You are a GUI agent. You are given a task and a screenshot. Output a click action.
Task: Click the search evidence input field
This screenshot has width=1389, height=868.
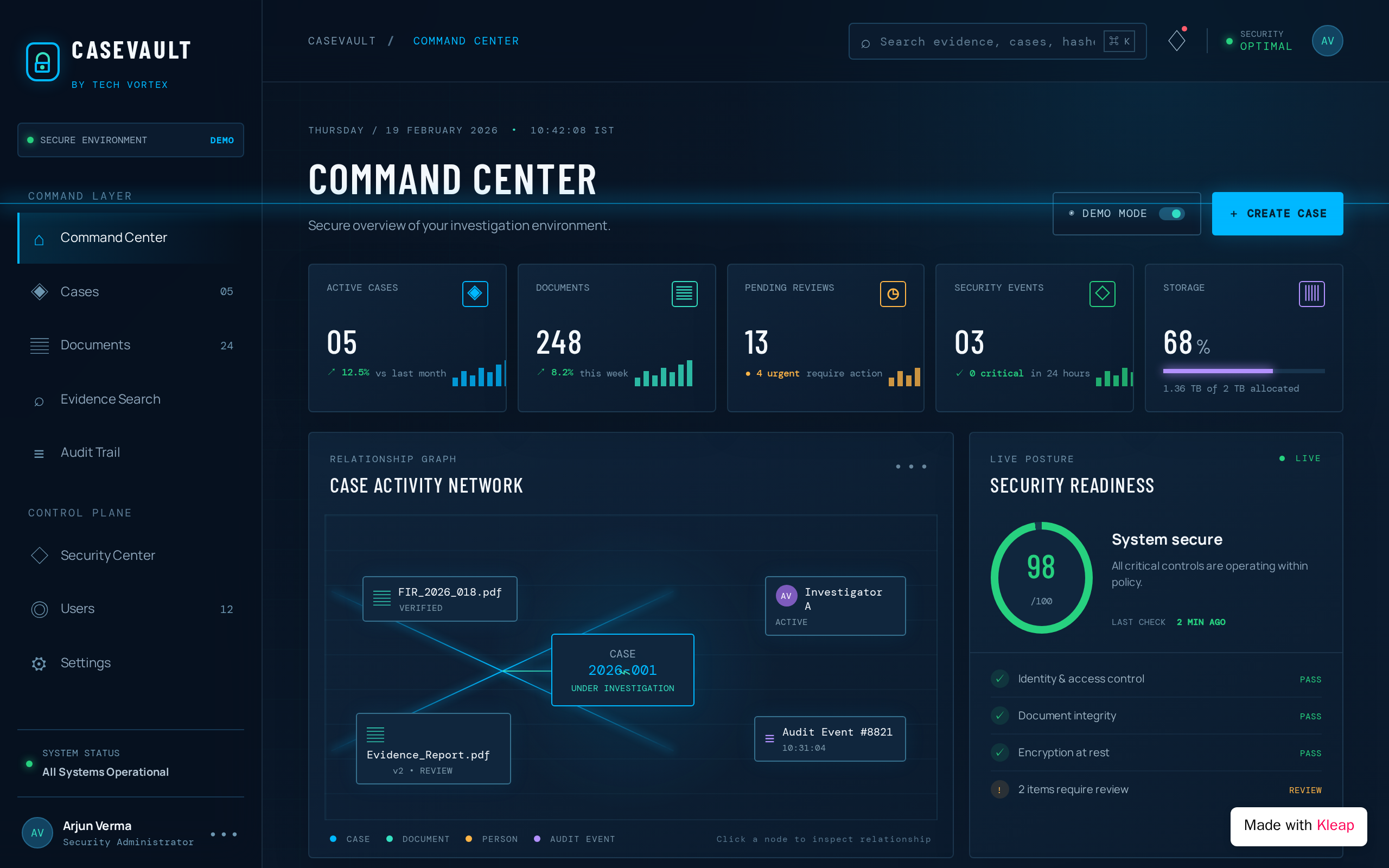[x=997, y=41]
